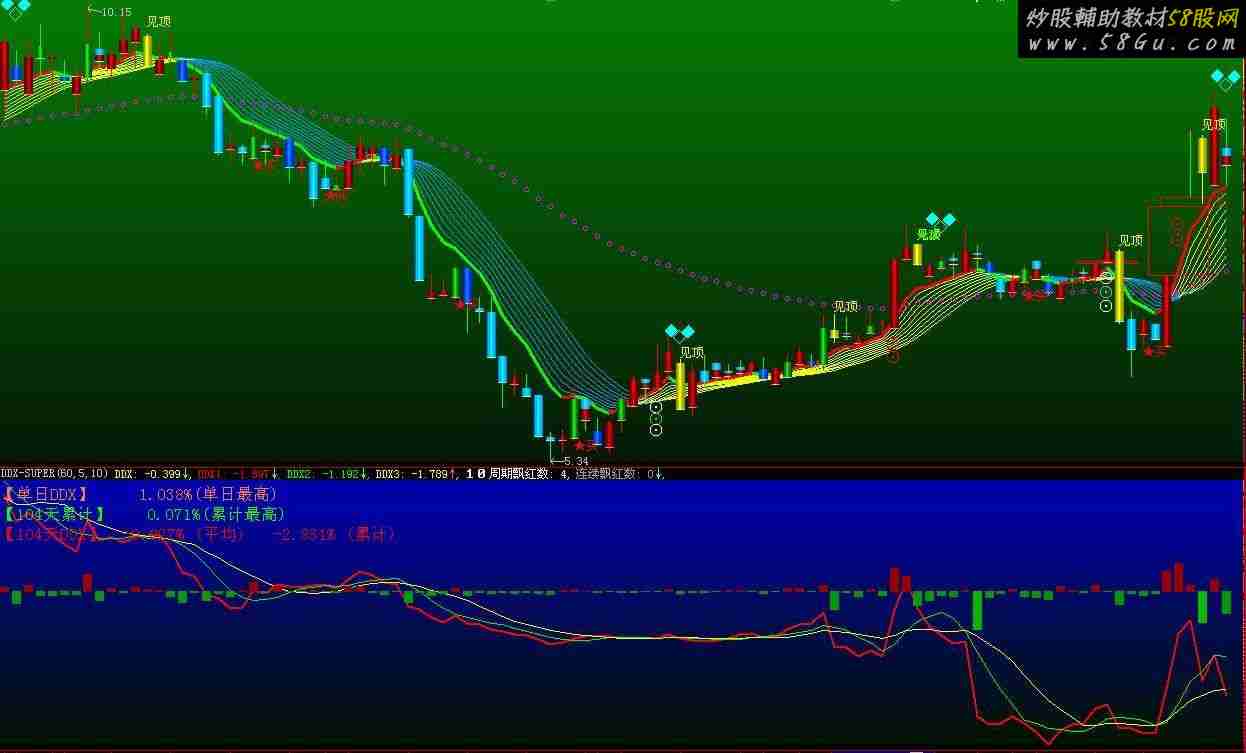Click the 1.038%(单日最高) value
Viewport: 1246px width, 753px height.
[208, 494]
